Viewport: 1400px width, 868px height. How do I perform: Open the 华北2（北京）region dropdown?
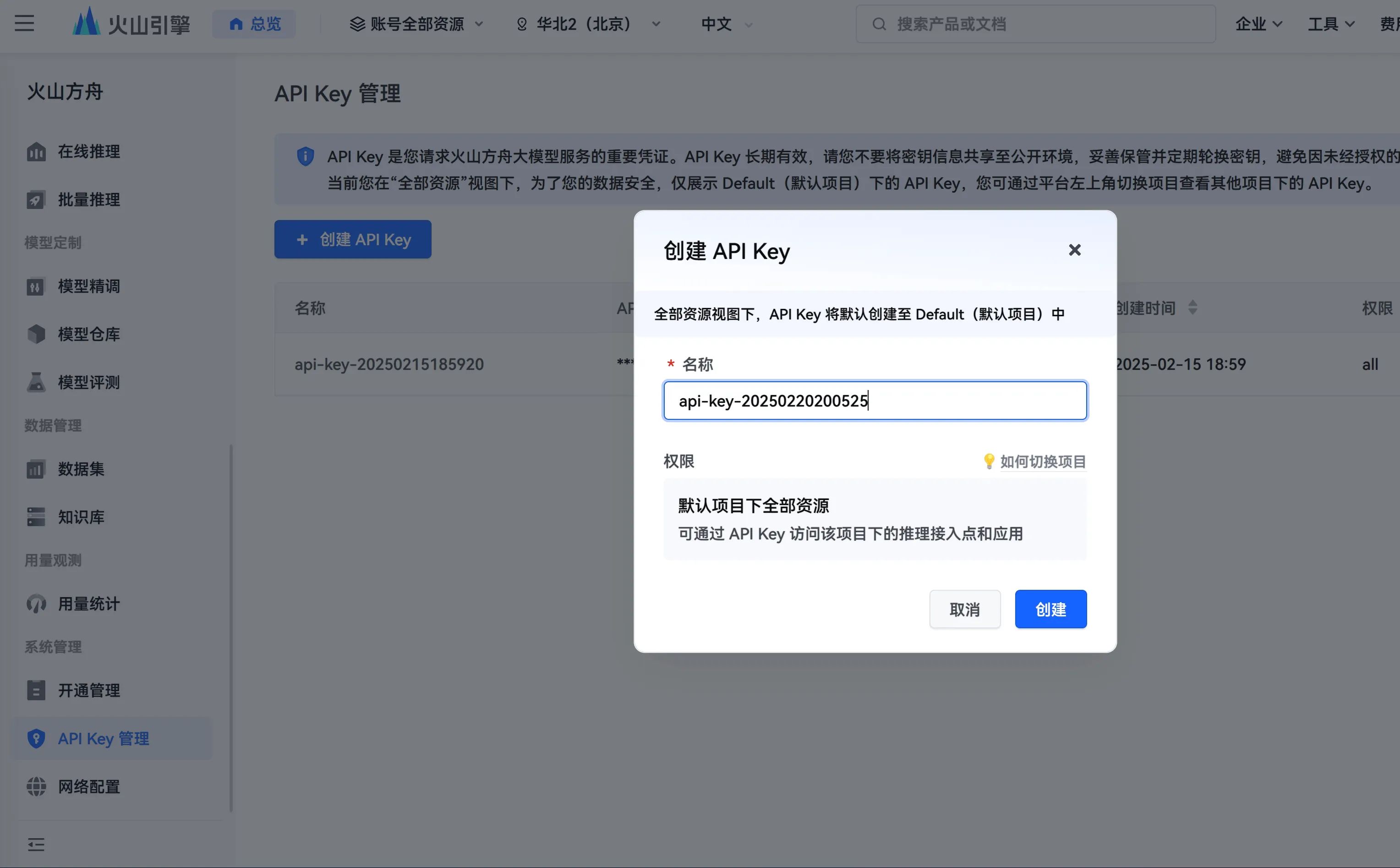(589, 24)
